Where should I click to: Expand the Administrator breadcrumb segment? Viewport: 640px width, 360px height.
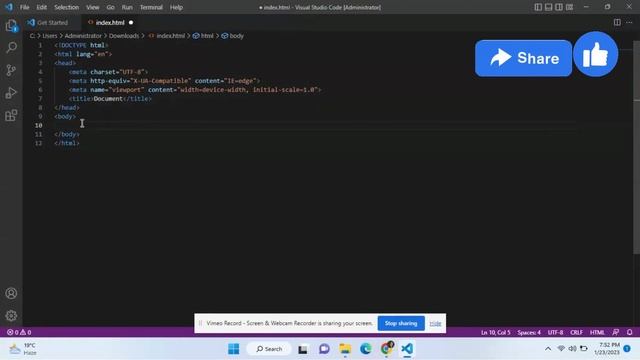(x=83, y=36)
